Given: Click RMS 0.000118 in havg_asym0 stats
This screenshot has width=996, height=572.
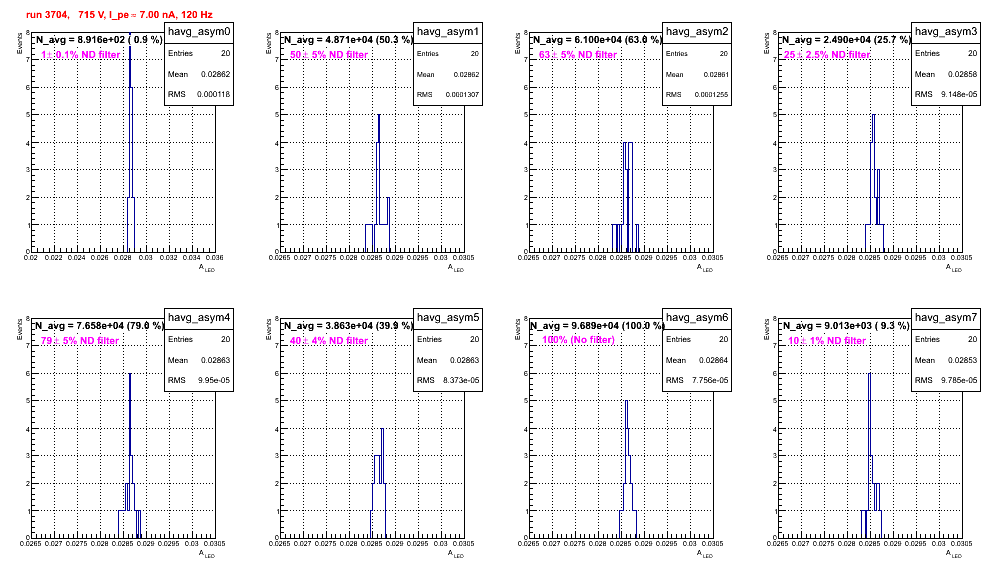Looking at the screenshot, I should point(199,94).
